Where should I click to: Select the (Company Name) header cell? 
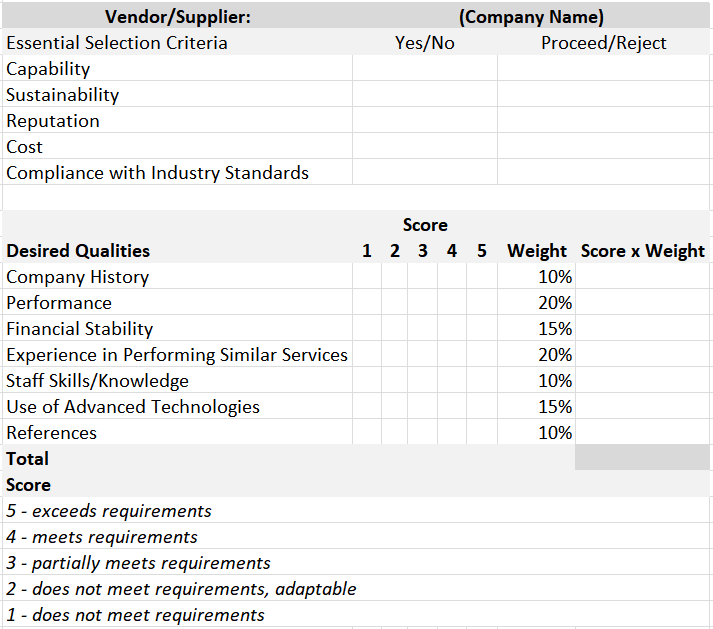click(x=531, y=17)
